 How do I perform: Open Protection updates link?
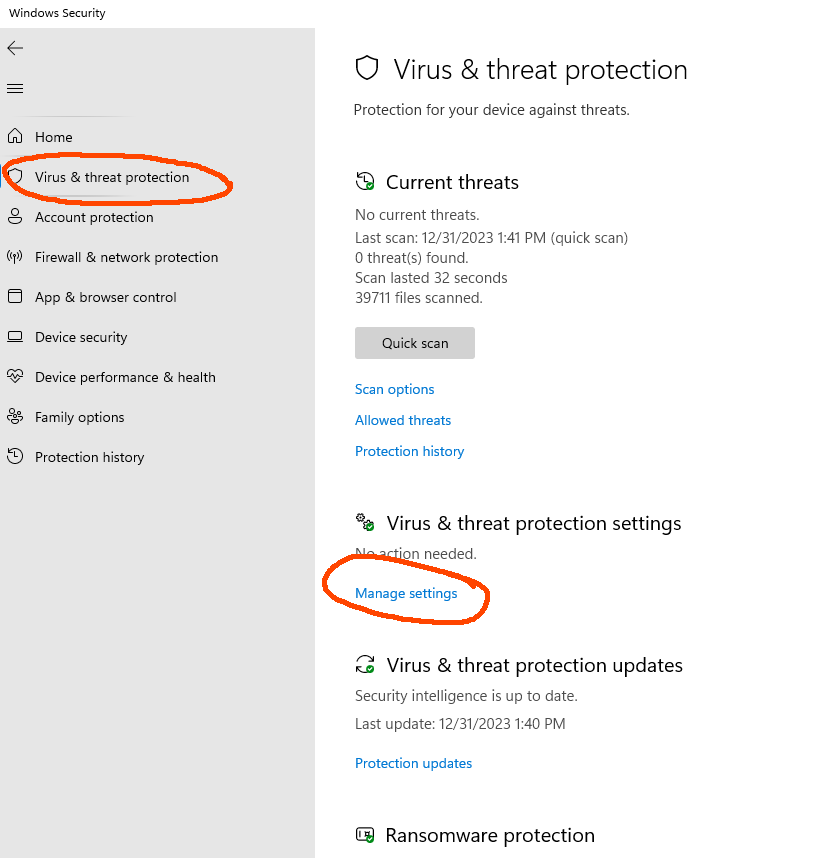point(413,763)
